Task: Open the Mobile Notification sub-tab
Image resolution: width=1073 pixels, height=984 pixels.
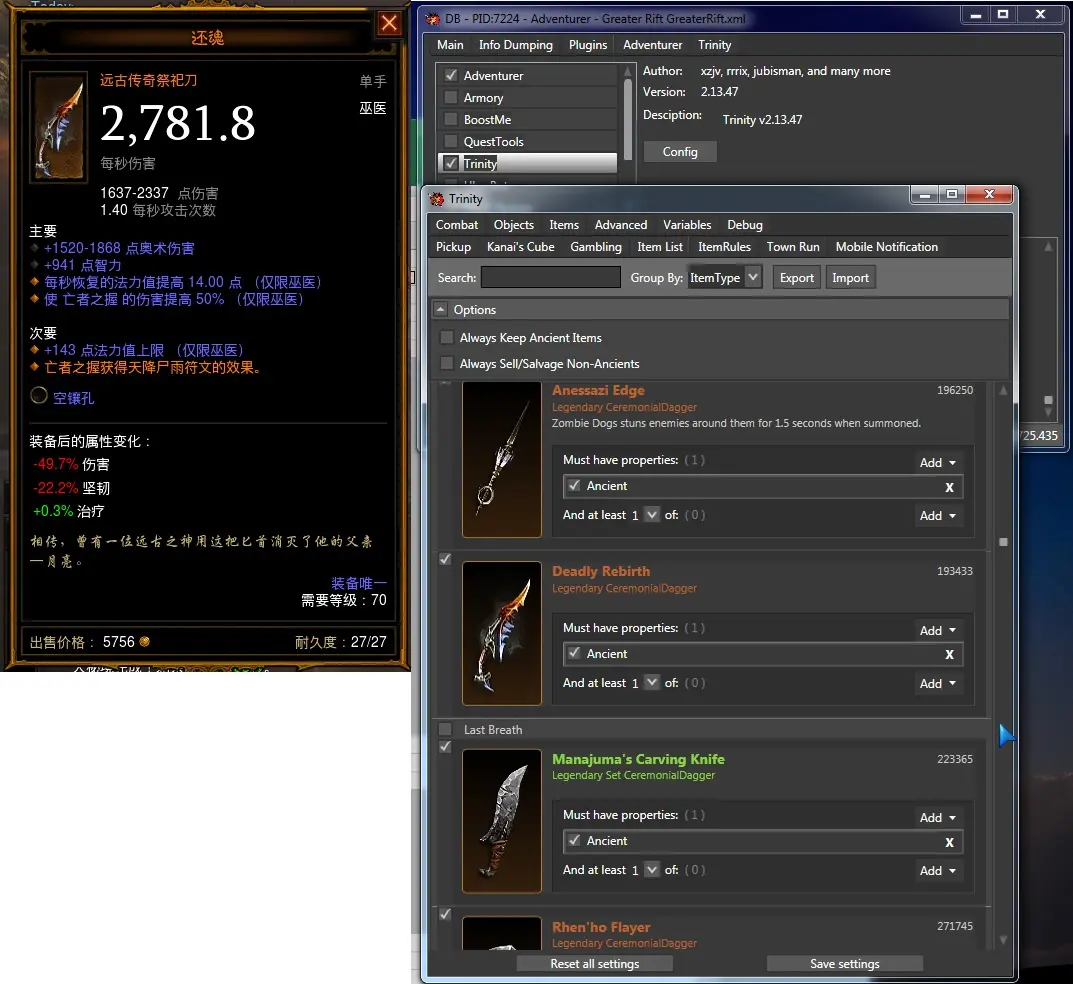Action: coord(886,246)
